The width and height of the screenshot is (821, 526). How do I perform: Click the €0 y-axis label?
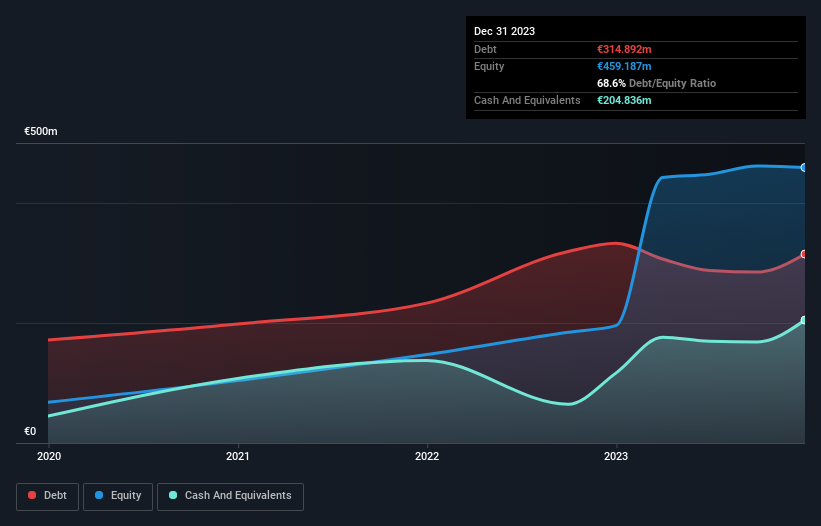[x=30, y=431]
